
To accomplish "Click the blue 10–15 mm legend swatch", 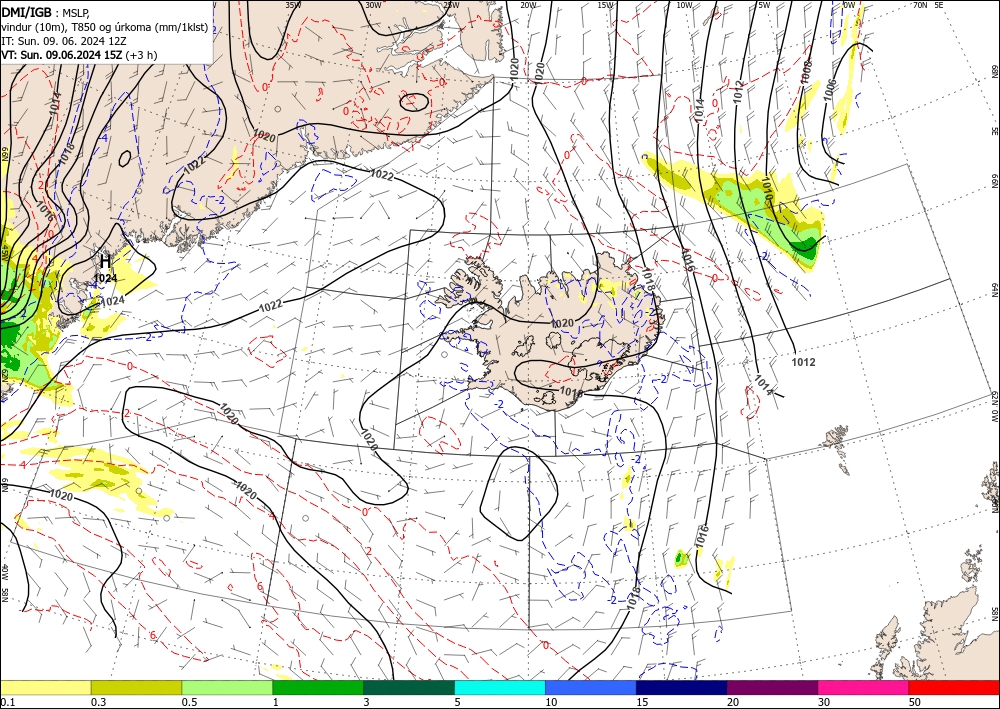I will click(591, 687).
